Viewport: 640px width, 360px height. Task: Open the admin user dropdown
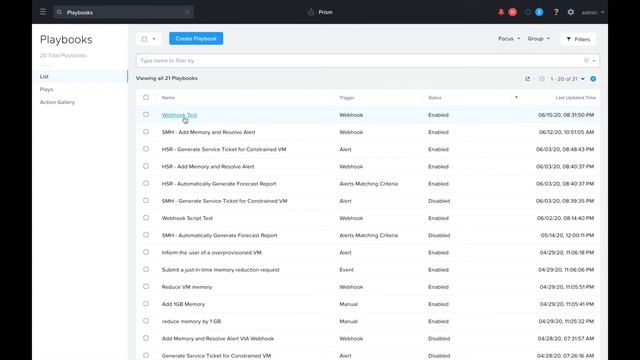593,12
